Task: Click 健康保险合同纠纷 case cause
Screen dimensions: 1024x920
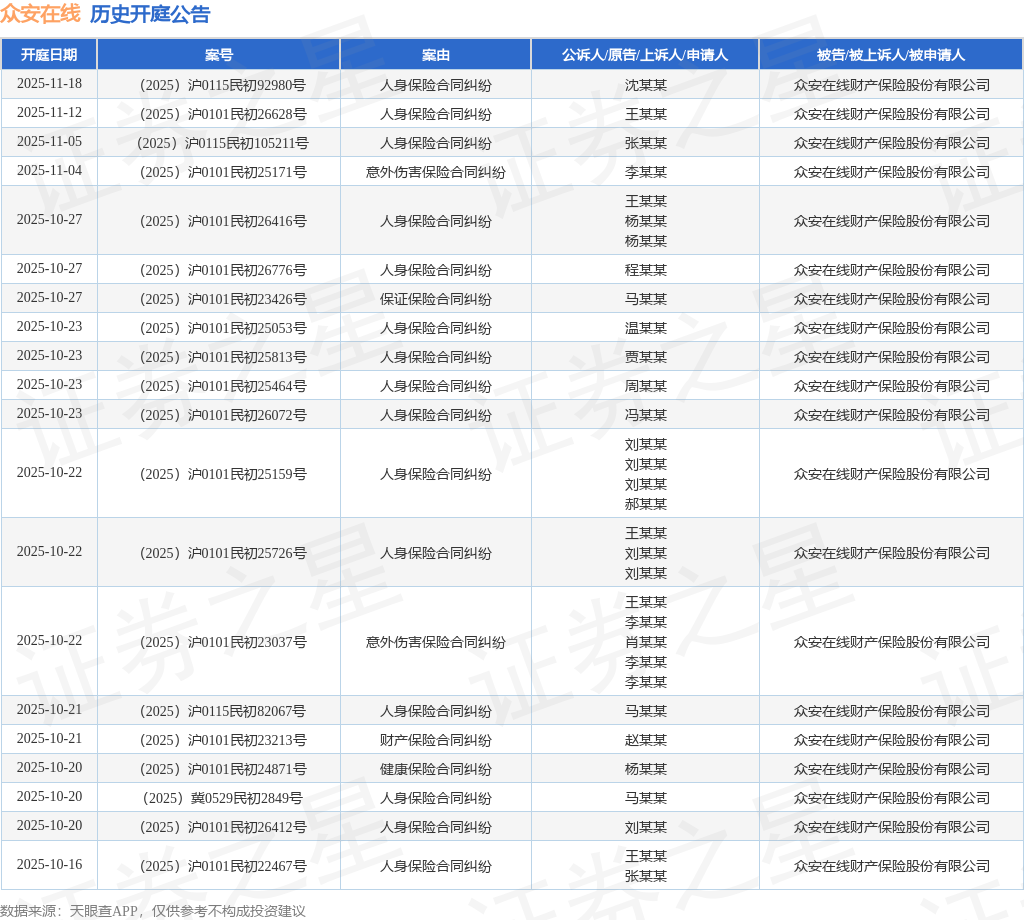Action: (436, 769)
